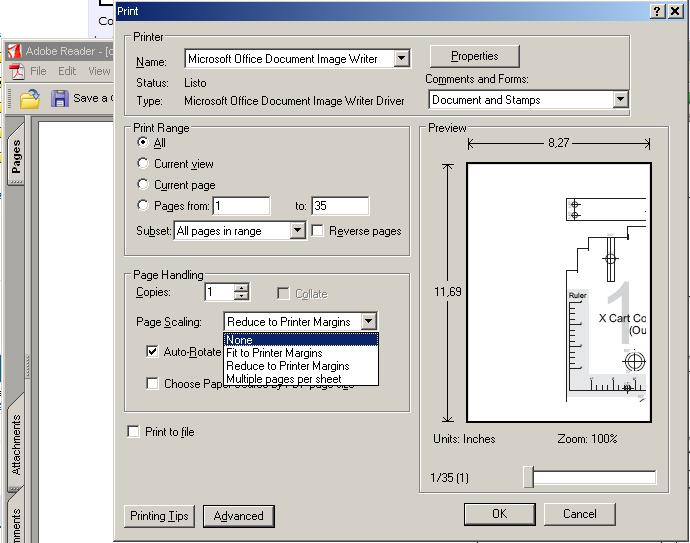Click the Pages from input field
Screen dimensions: 690x543
pos(241,206)
